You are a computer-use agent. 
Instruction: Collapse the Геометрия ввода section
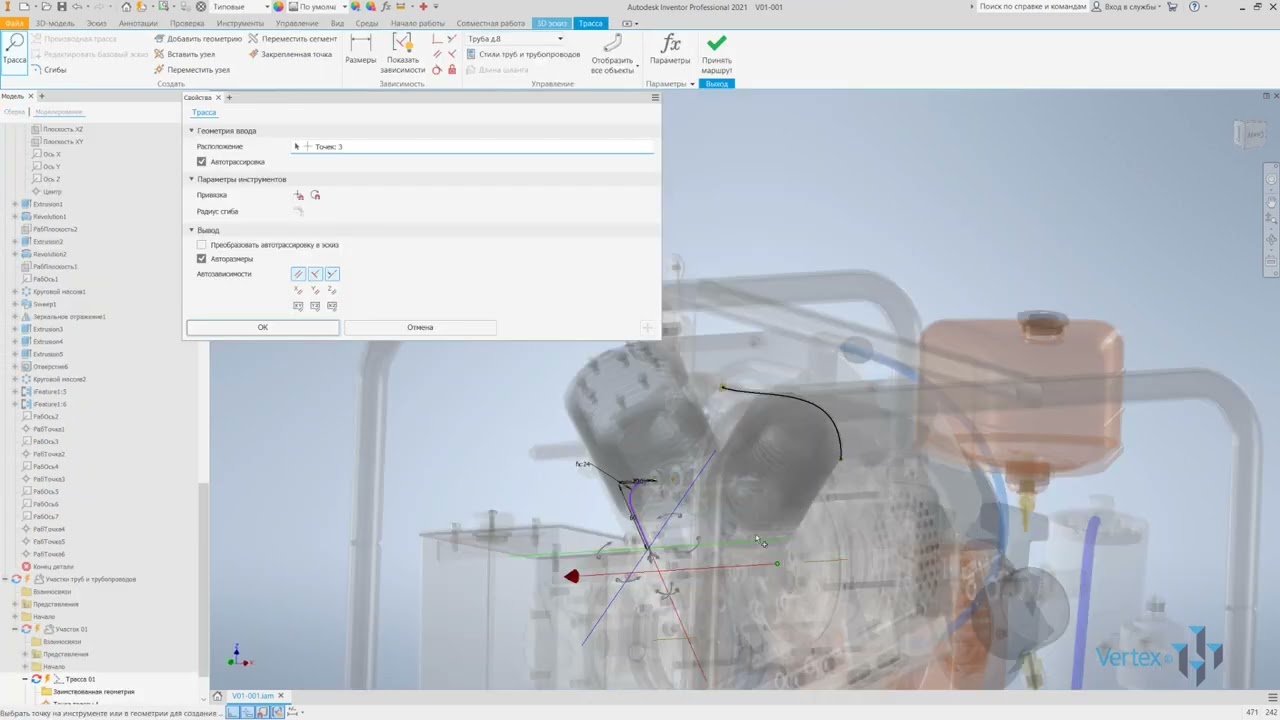(192, 131)
